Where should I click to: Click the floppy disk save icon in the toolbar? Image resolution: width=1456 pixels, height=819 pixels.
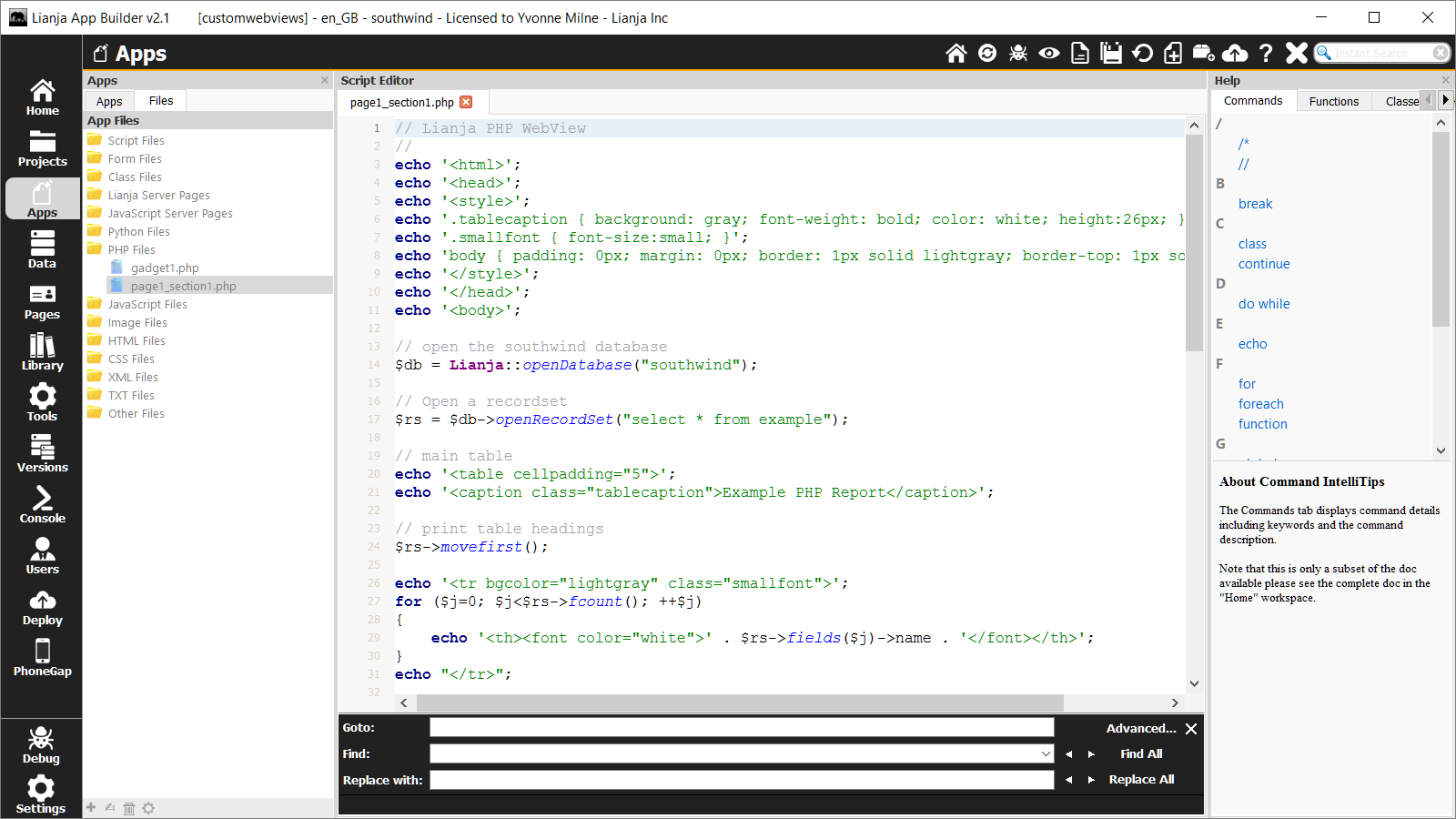tap(1111, 54)
